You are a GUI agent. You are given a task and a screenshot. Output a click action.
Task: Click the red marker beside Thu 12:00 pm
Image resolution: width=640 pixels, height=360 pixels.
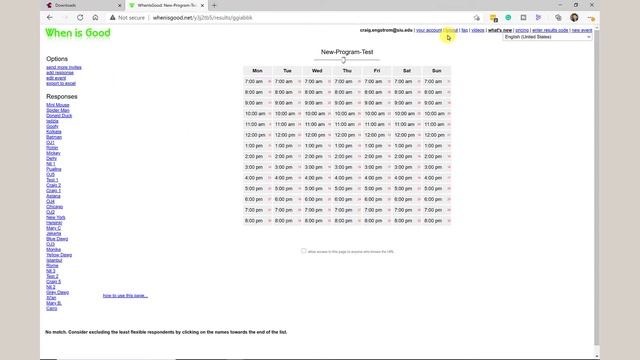359,135
